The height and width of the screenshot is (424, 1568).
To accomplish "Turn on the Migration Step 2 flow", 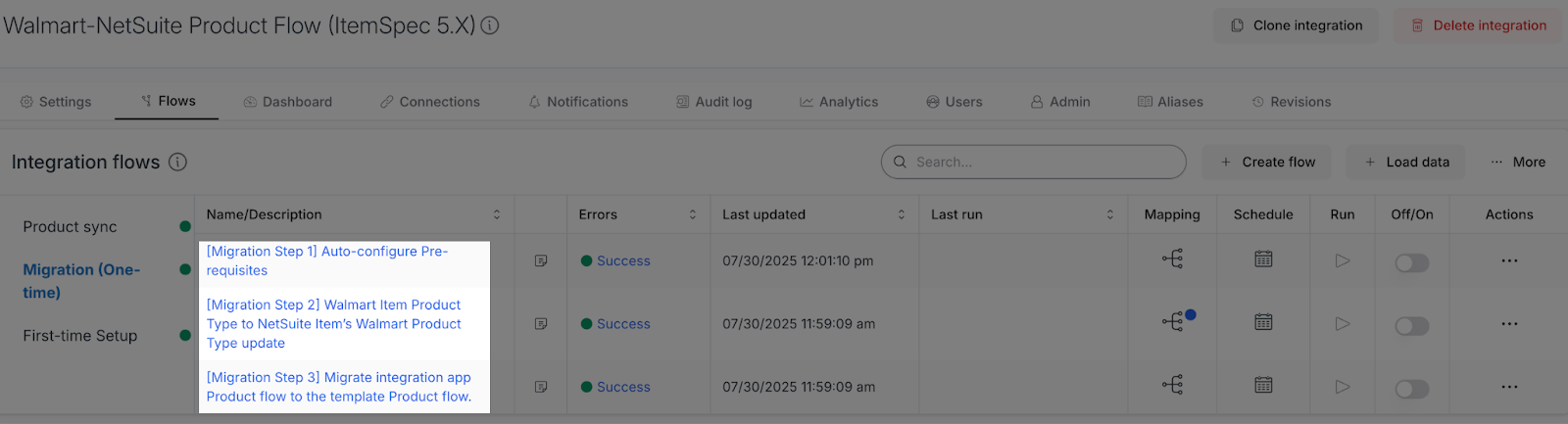I will (1412, 326).
